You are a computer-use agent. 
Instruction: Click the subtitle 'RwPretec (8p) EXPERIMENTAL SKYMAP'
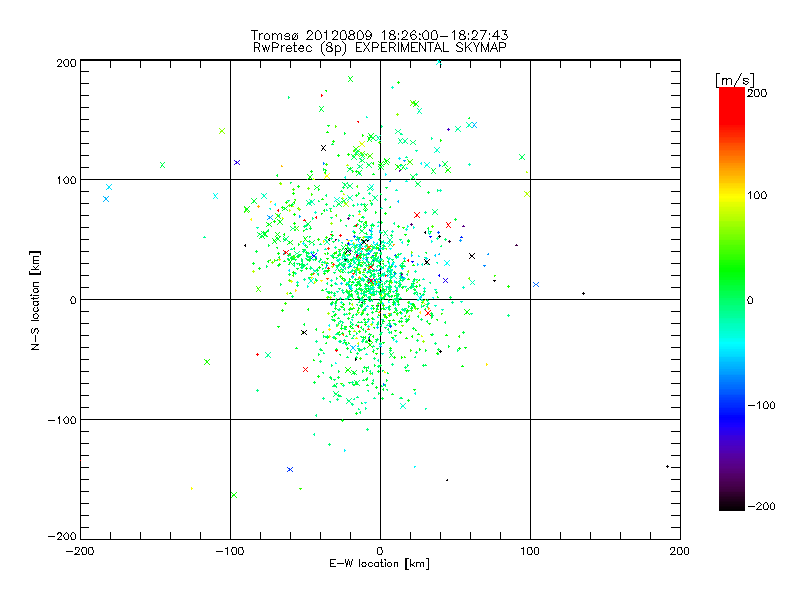[380, 48]
